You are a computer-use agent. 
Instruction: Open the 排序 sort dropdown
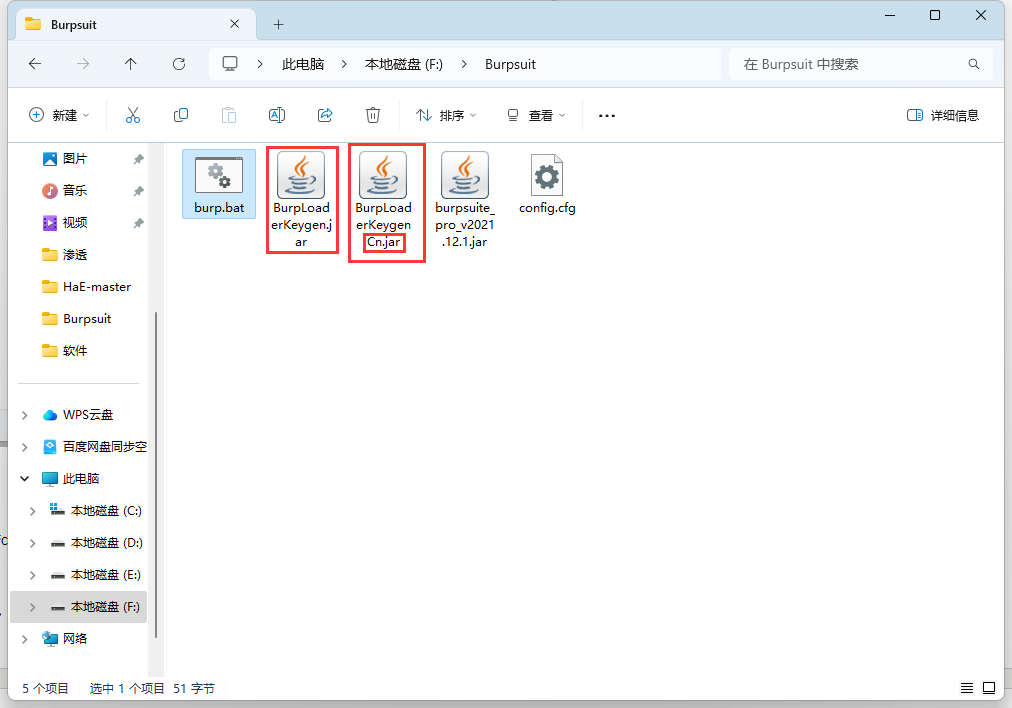click(x=447, y=116)
